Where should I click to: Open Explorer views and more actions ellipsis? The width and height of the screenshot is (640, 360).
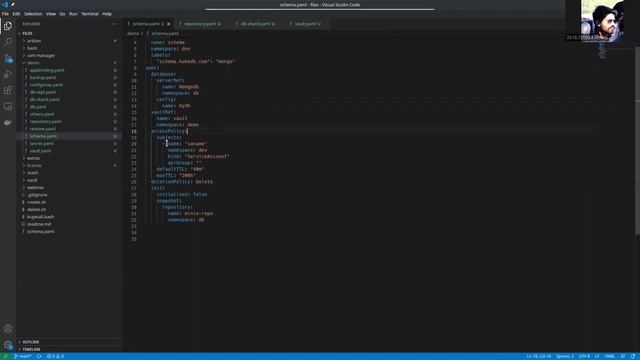(114, 24)
